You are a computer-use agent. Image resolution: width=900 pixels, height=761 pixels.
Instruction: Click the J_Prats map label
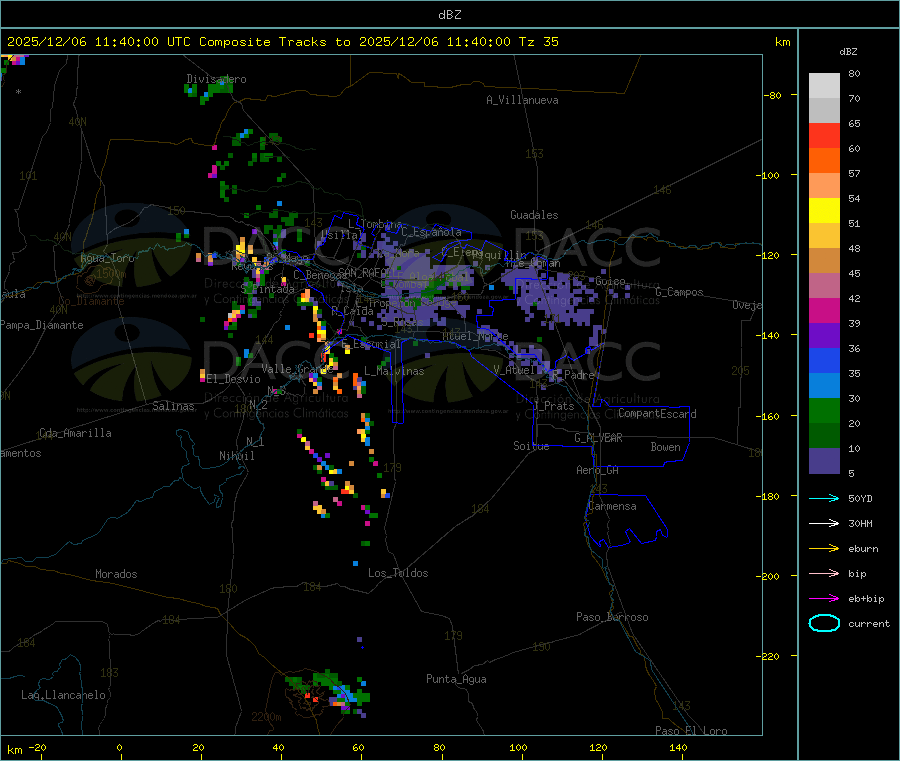tap(553, 406)
